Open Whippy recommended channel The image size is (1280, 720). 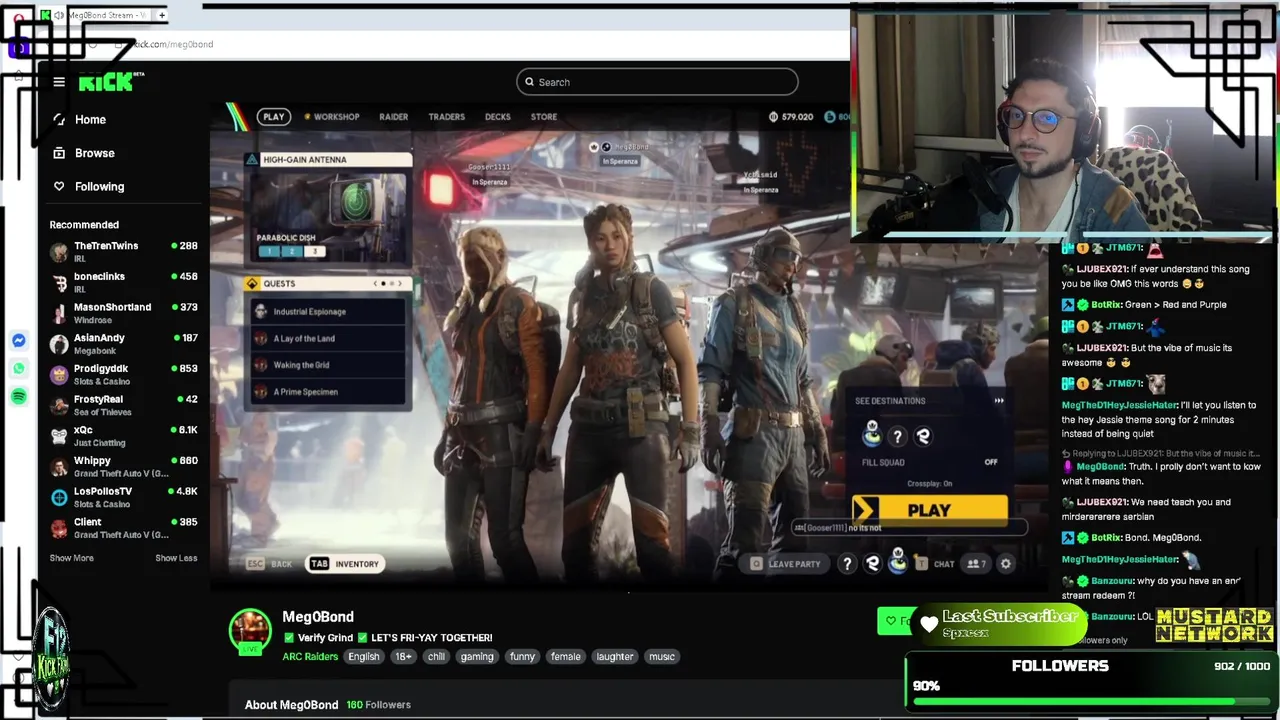click(x=124, y=466)
